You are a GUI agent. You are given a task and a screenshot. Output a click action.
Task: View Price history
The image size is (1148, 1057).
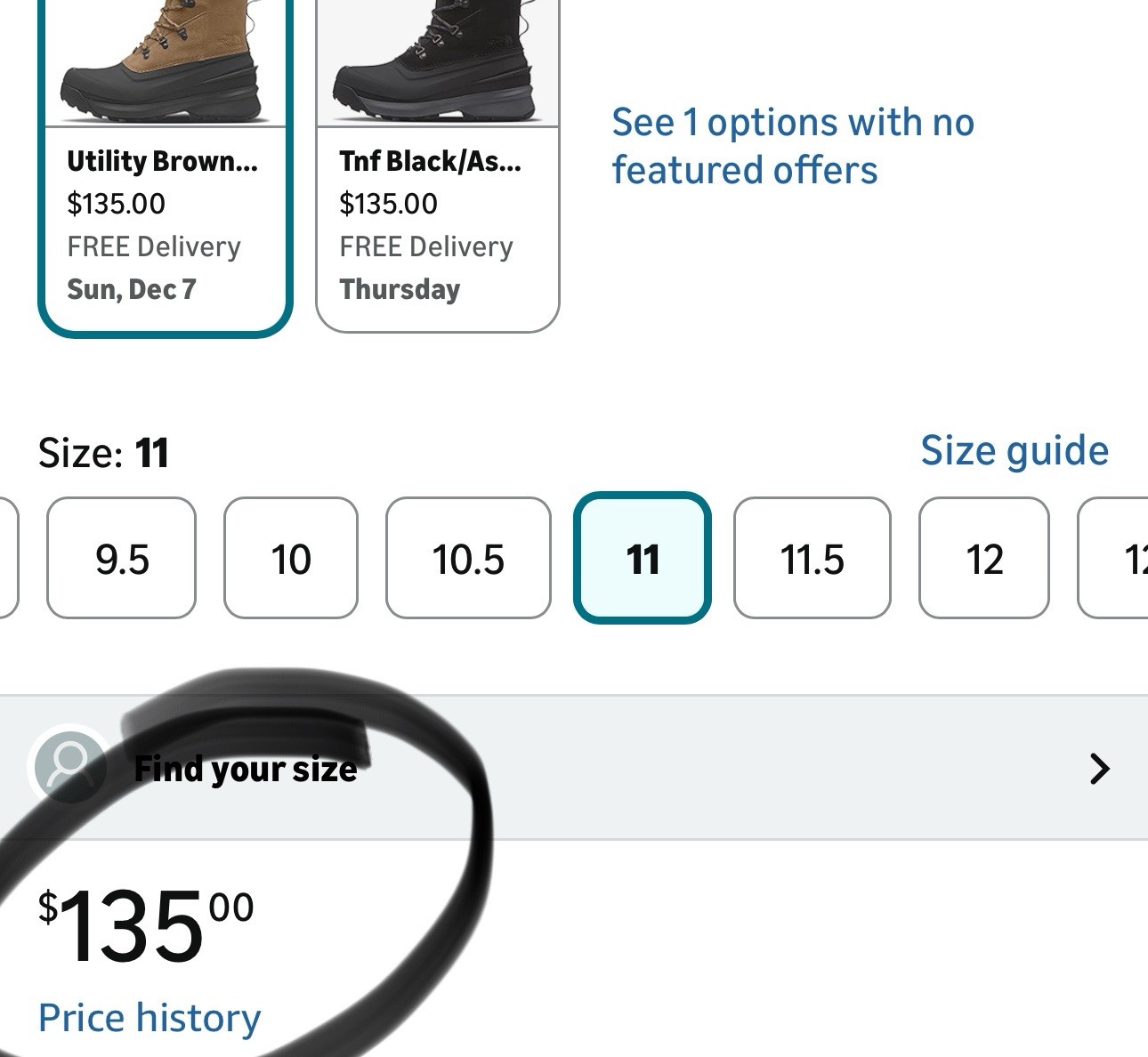pos(150,1017)
